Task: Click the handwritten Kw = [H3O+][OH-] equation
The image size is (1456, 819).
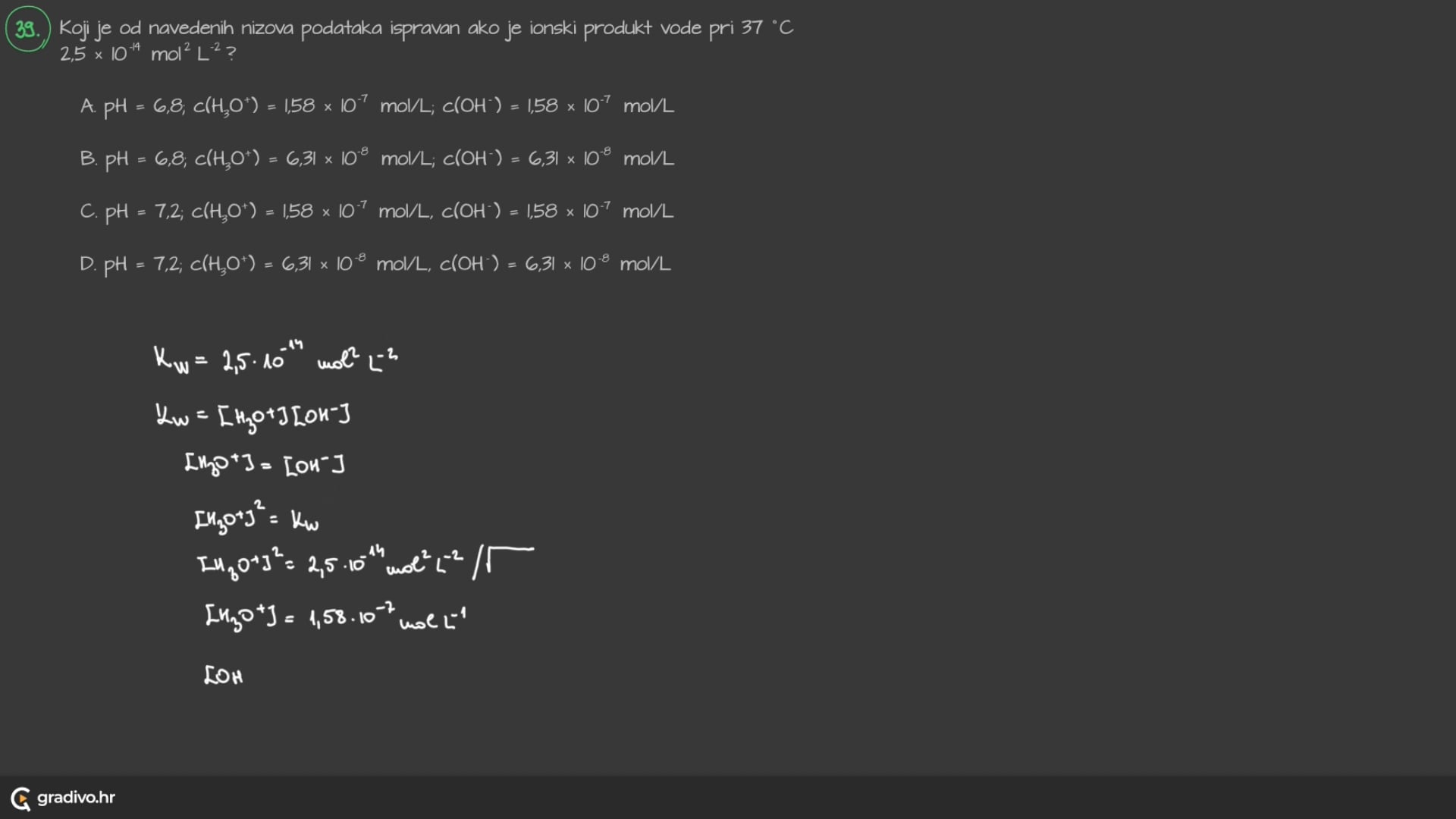Action: pos(253,416)
